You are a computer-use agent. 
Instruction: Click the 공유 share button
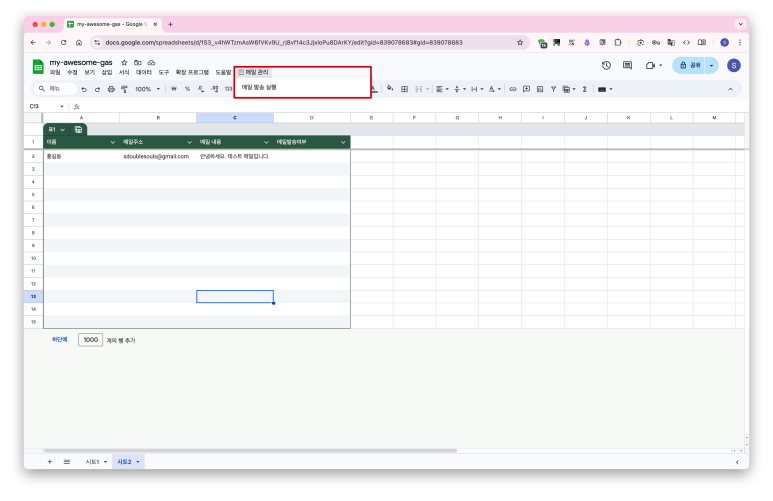coord(689,65)
